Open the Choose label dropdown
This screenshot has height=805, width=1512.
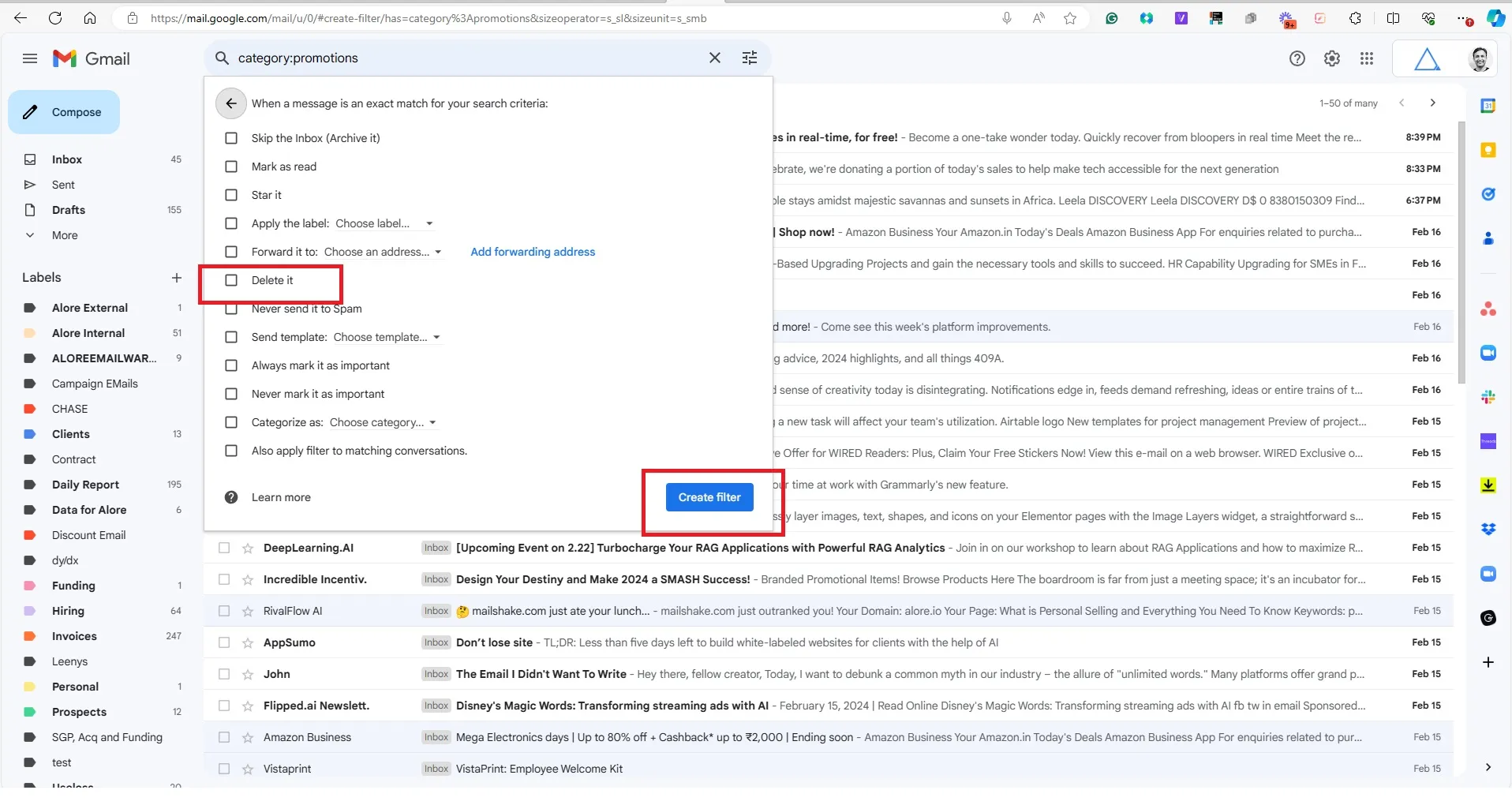pyautogui.click(x=384, y=223)
